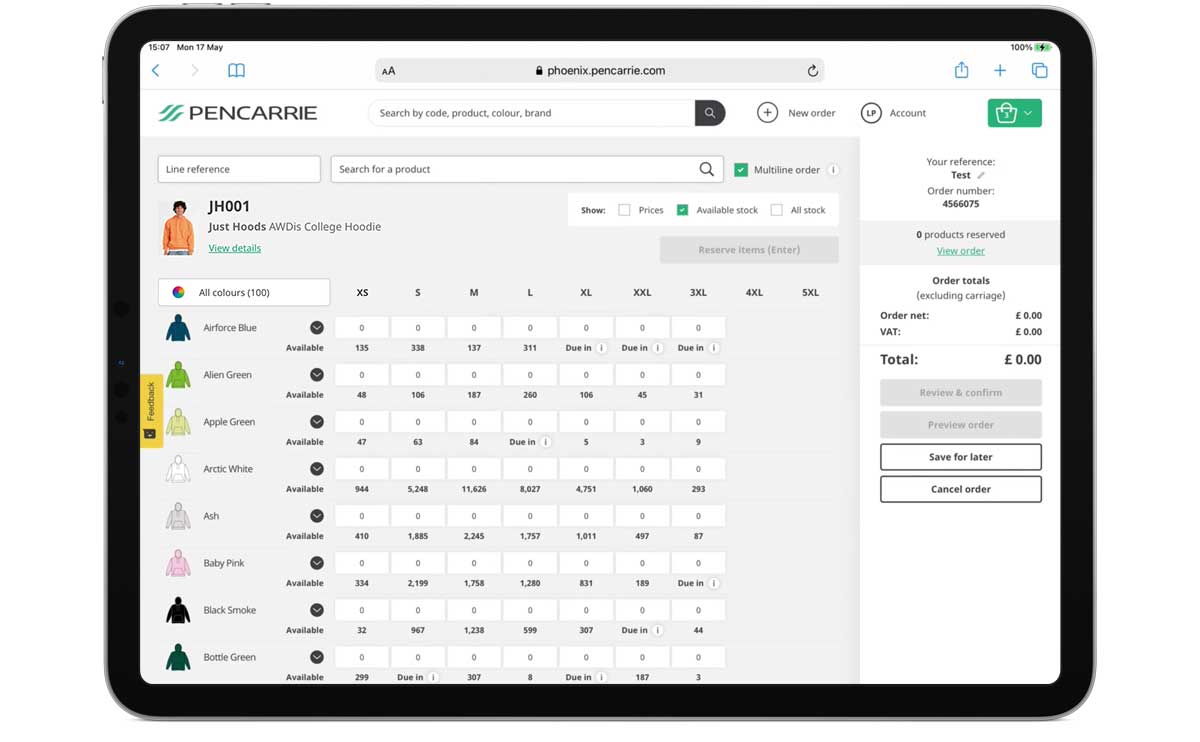Image resolution: width=1200 pixels, height=742 pixels.
Task: Expand the Alien Green row chevron
Action: point(317,375)
